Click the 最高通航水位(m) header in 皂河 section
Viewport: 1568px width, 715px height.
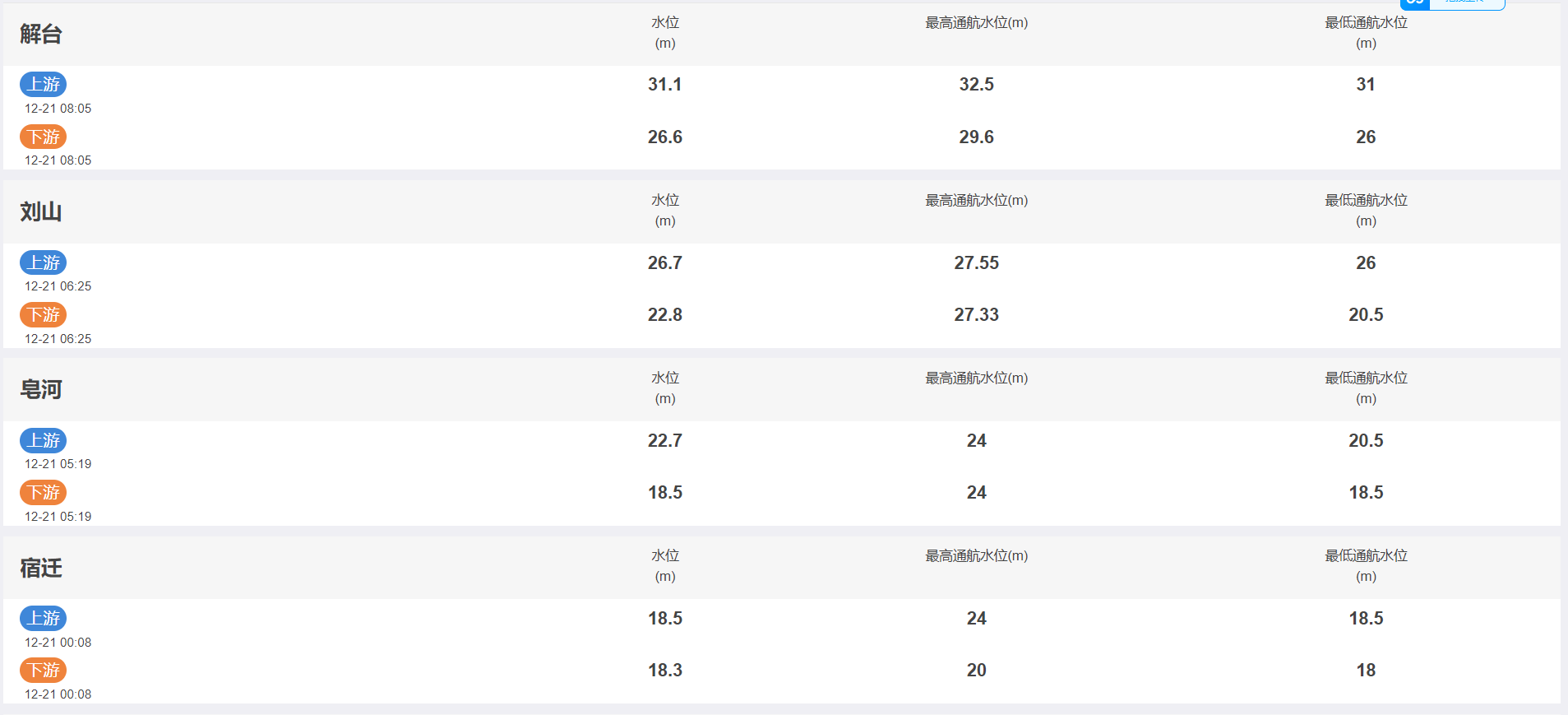[976, 378]
